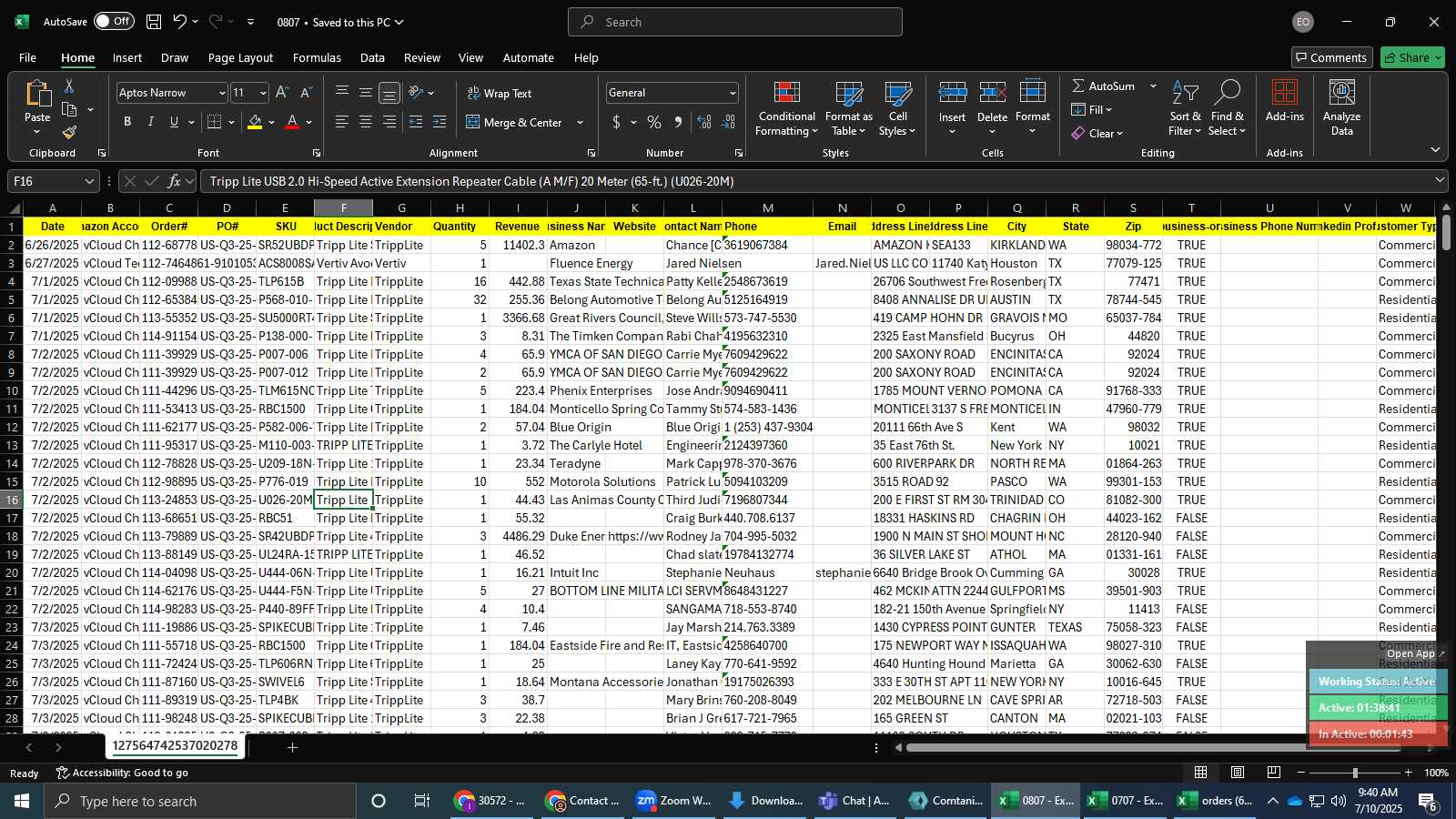Viewport: 1456px width, 819px height.
Task: Open the font size dropdown
Action: coord(263,93)
